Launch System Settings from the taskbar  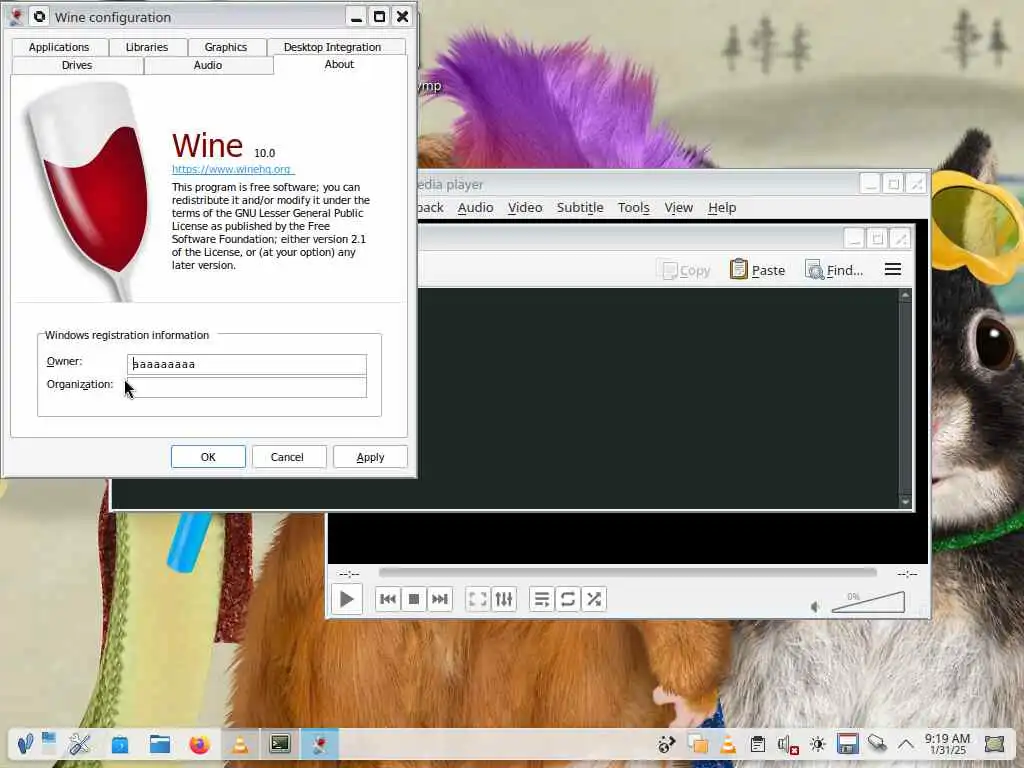80,744
